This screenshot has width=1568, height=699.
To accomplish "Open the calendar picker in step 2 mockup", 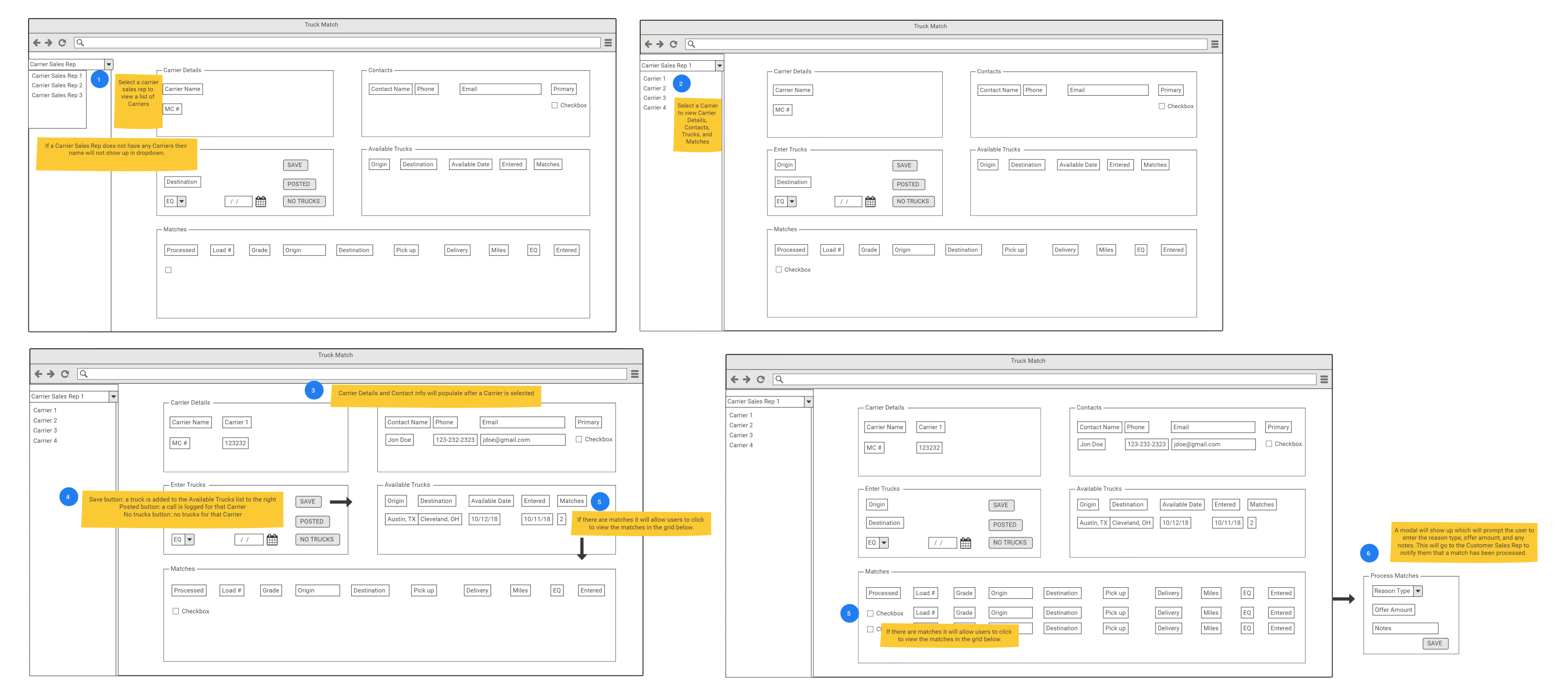I will click(871, 202).
